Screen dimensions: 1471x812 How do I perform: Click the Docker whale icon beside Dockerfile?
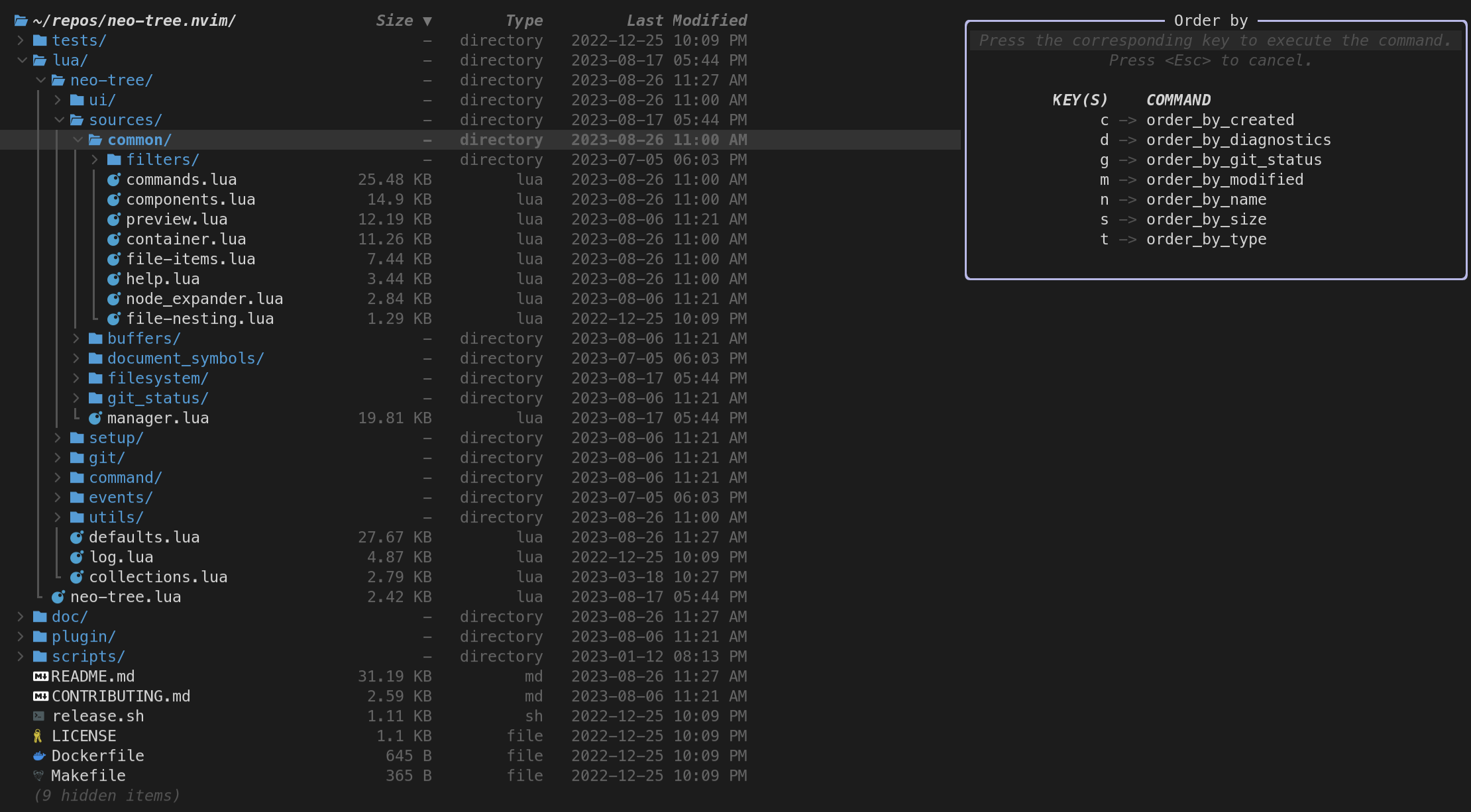click(x=39, y=756)
